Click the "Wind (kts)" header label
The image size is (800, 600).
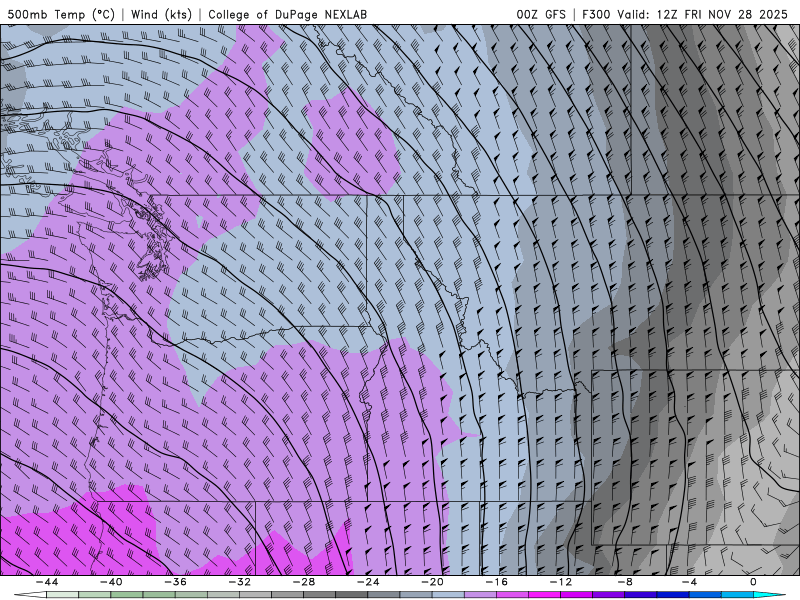(162, 14)
